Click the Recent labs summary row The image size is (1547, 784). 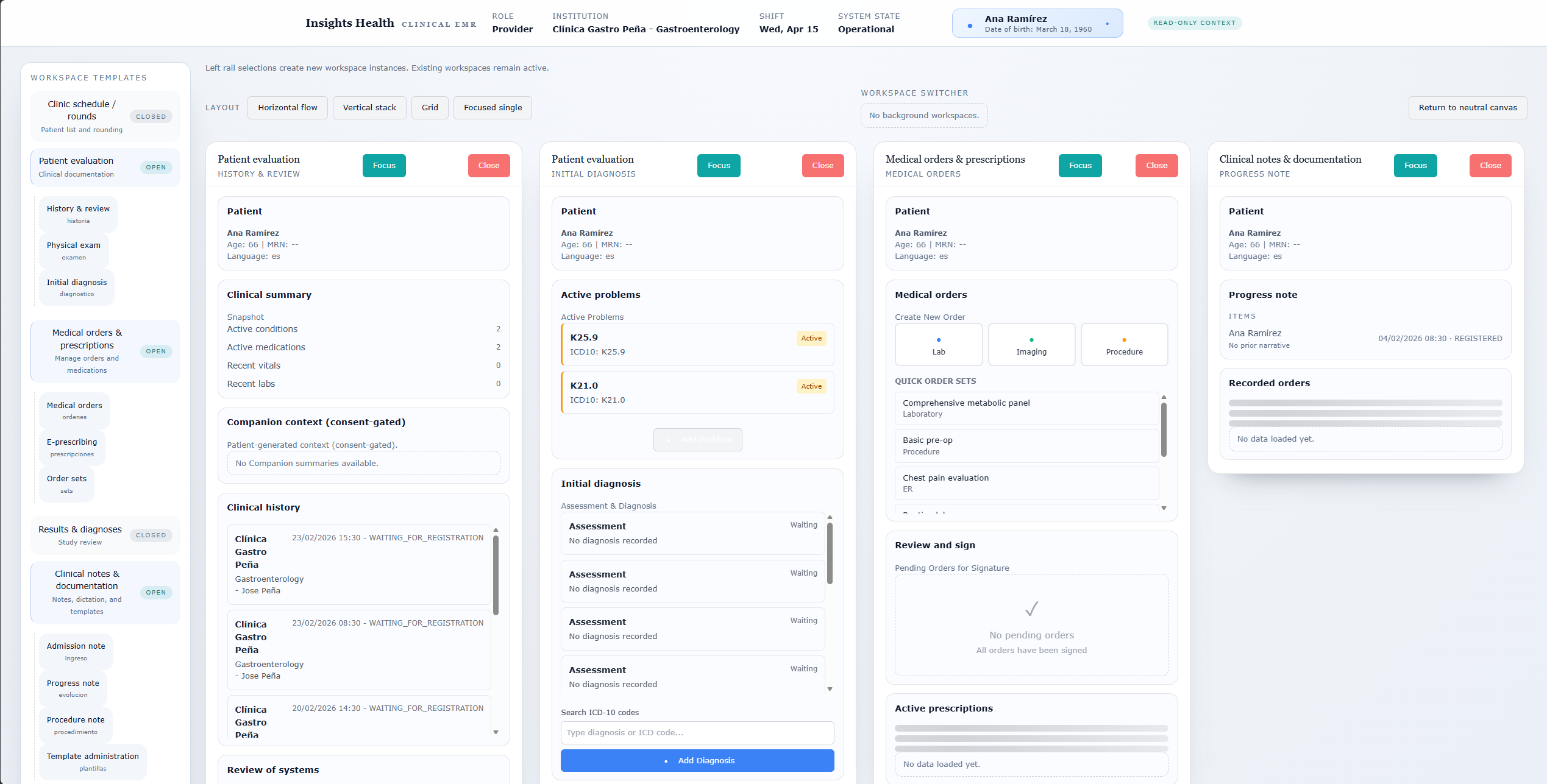coord(364,384)
